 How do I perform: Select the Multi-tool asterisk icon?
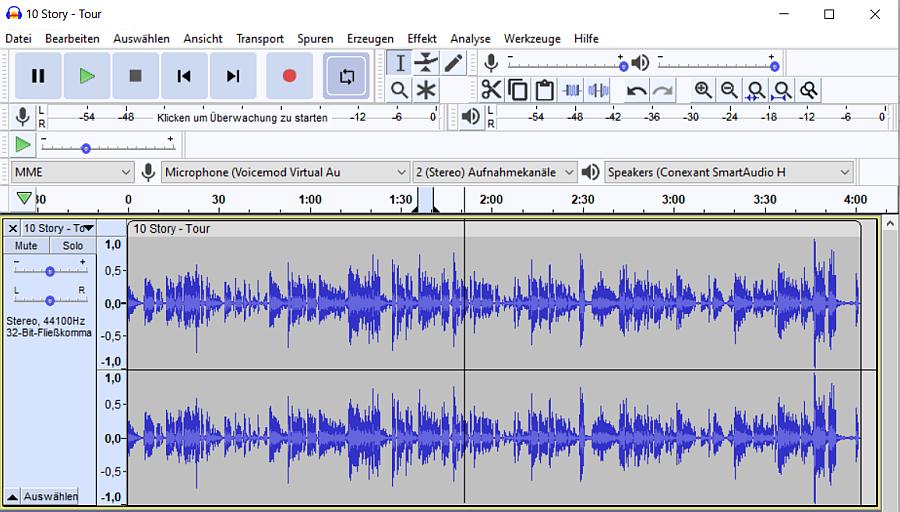coord(426,90)
